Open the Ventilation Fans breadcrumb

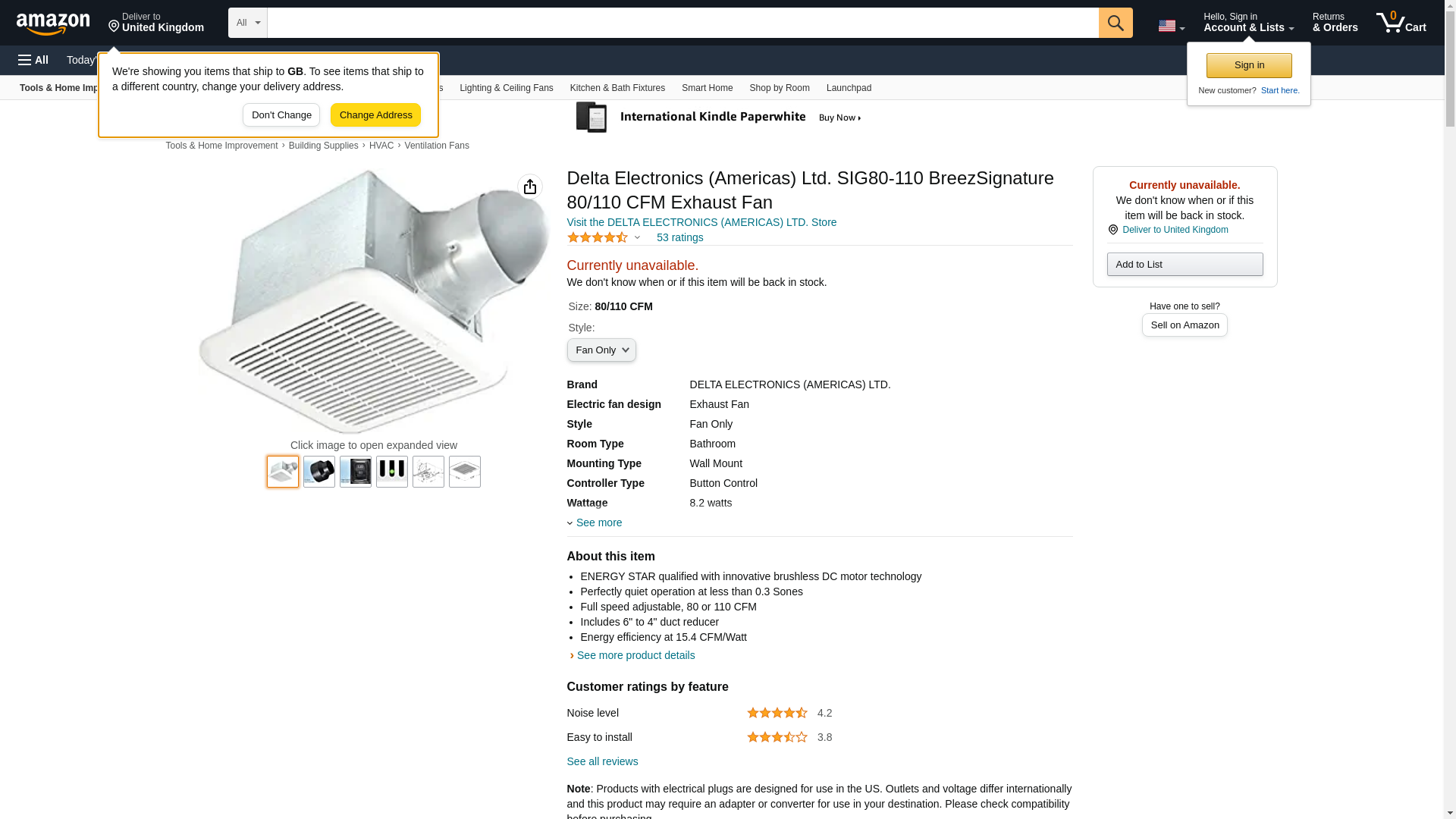pos(436,146)
